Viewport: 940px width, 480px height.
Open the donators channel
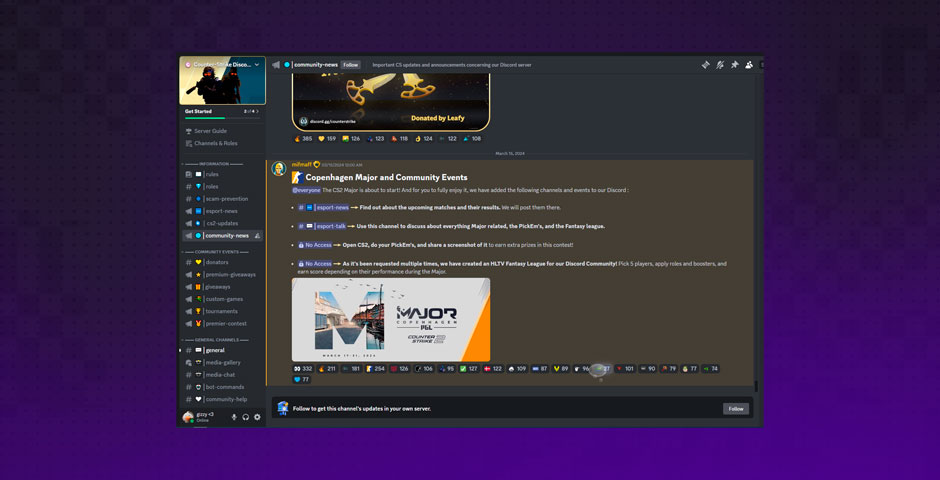(222, 262)
